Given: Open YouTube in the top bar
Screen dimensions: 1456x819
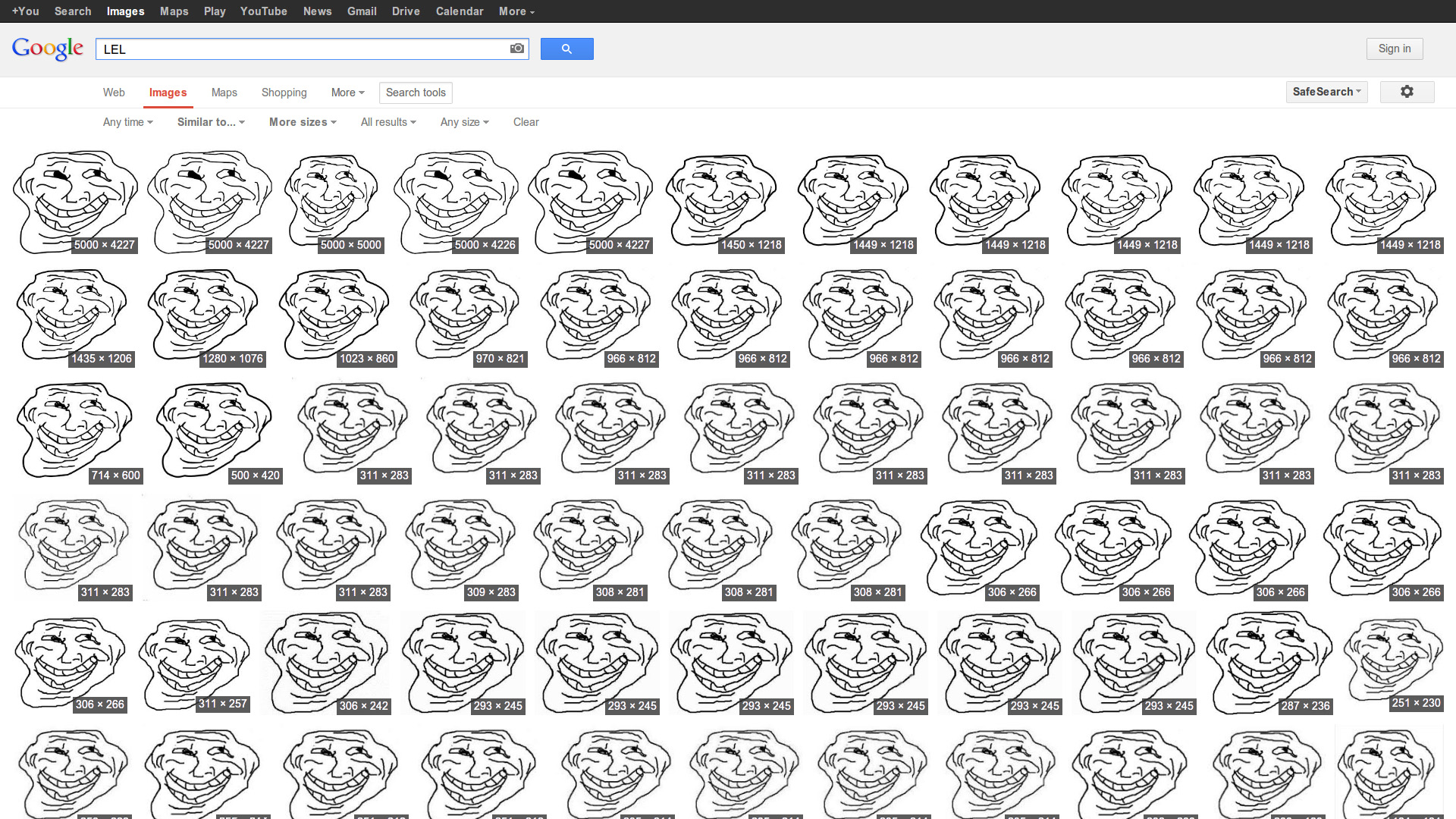Looking at the screenshot, I should (x=263, y=11).
